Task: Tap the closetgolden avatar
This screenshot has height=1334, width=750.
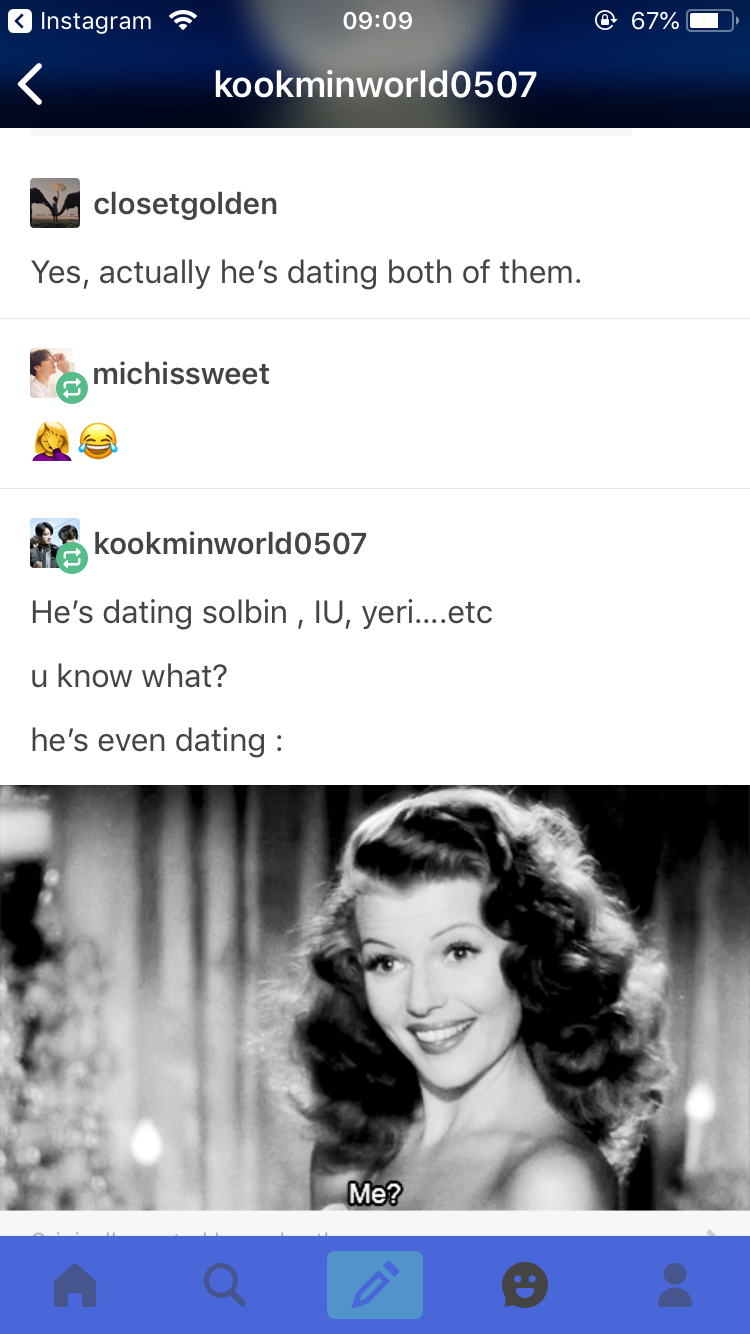Action: (55, 203)
